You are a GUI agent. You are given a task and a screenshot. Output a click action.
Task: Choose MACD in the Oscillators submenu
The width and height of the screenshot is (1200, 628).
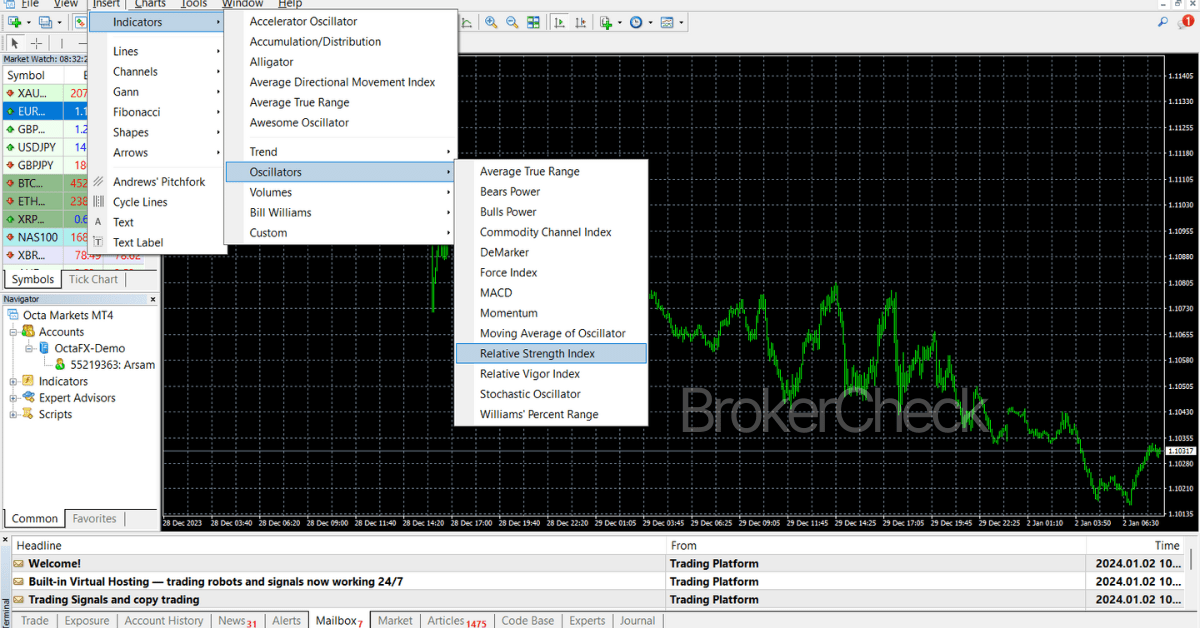496,293
